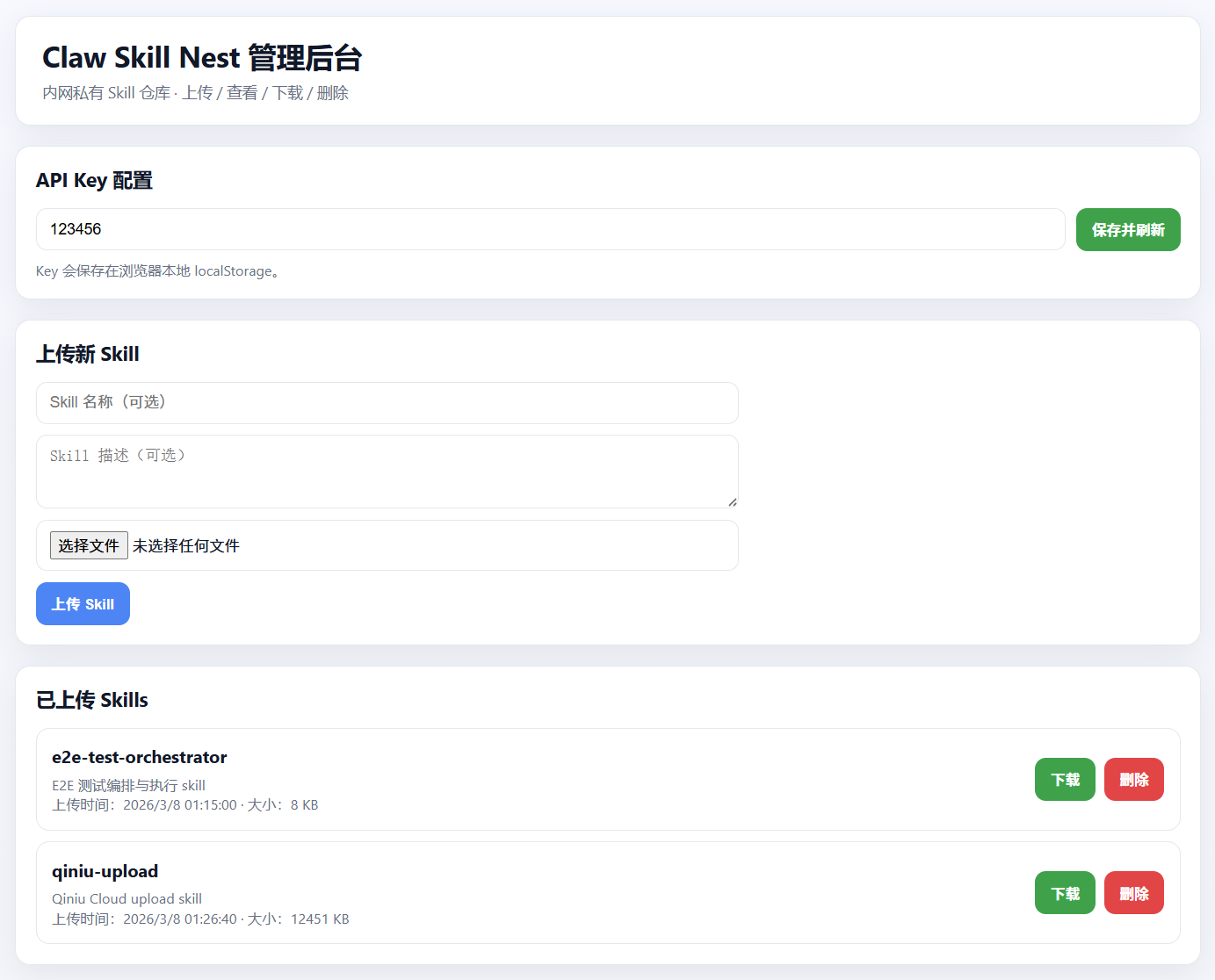
Task: Click the Claw Skill Nest 管理后台 title
Action: [202, 58]
